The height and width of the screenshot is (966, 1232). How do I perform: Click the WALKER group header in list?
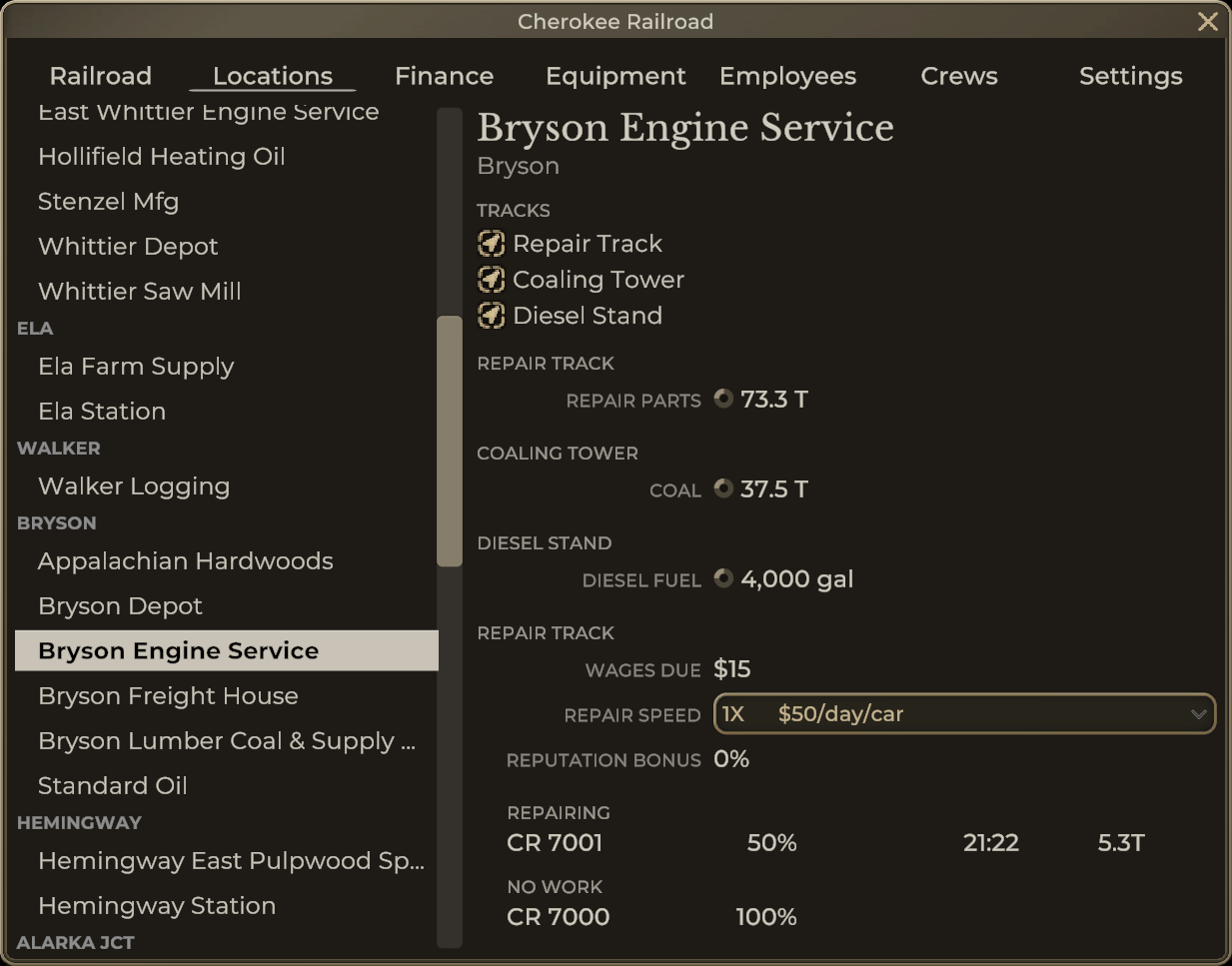click(59, 448)
